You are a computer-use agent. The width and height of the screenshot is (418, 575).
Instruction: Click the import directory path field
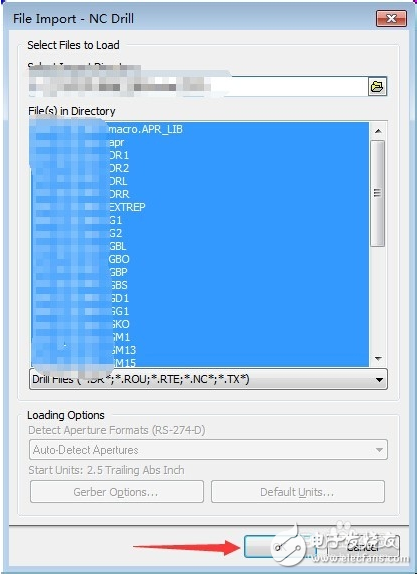[x=198, y=87]
